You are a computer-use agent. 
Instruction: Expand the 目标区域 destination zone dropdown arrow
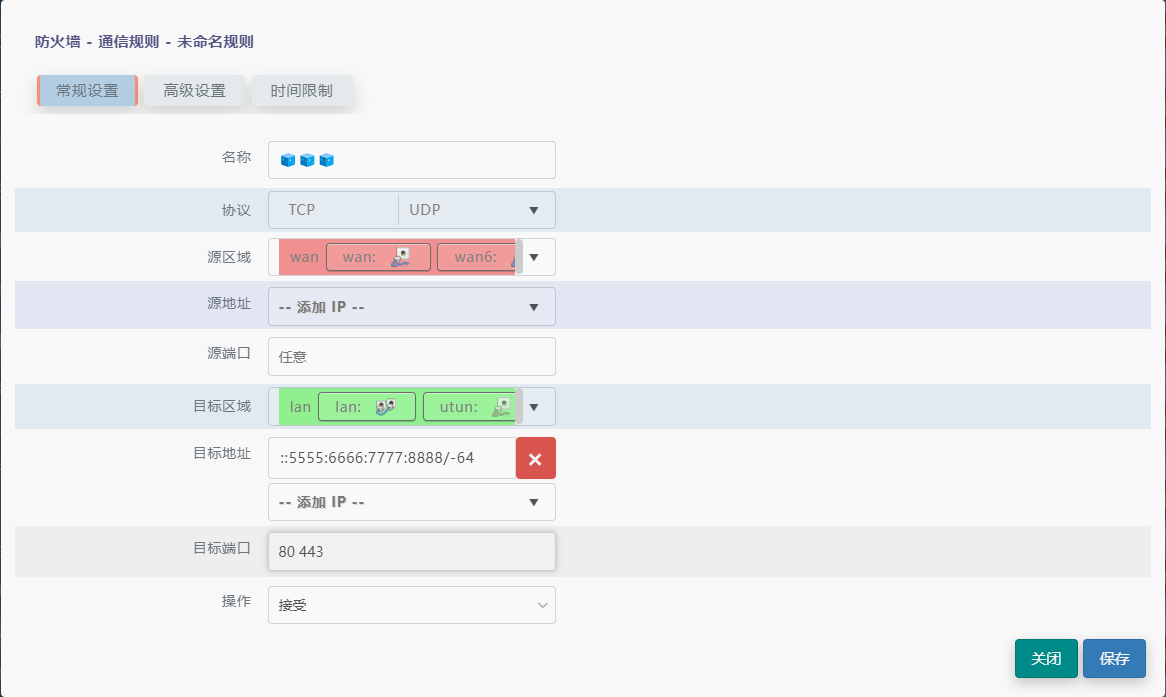tap(534, 407)
